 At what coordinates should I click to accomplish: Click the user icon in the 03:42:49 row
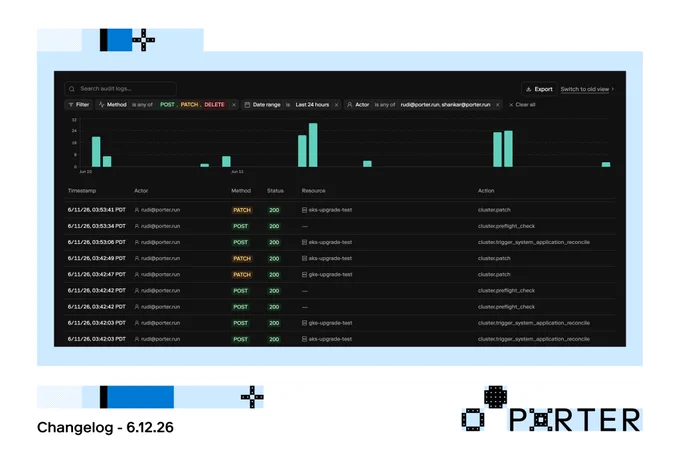coord(137,259)
